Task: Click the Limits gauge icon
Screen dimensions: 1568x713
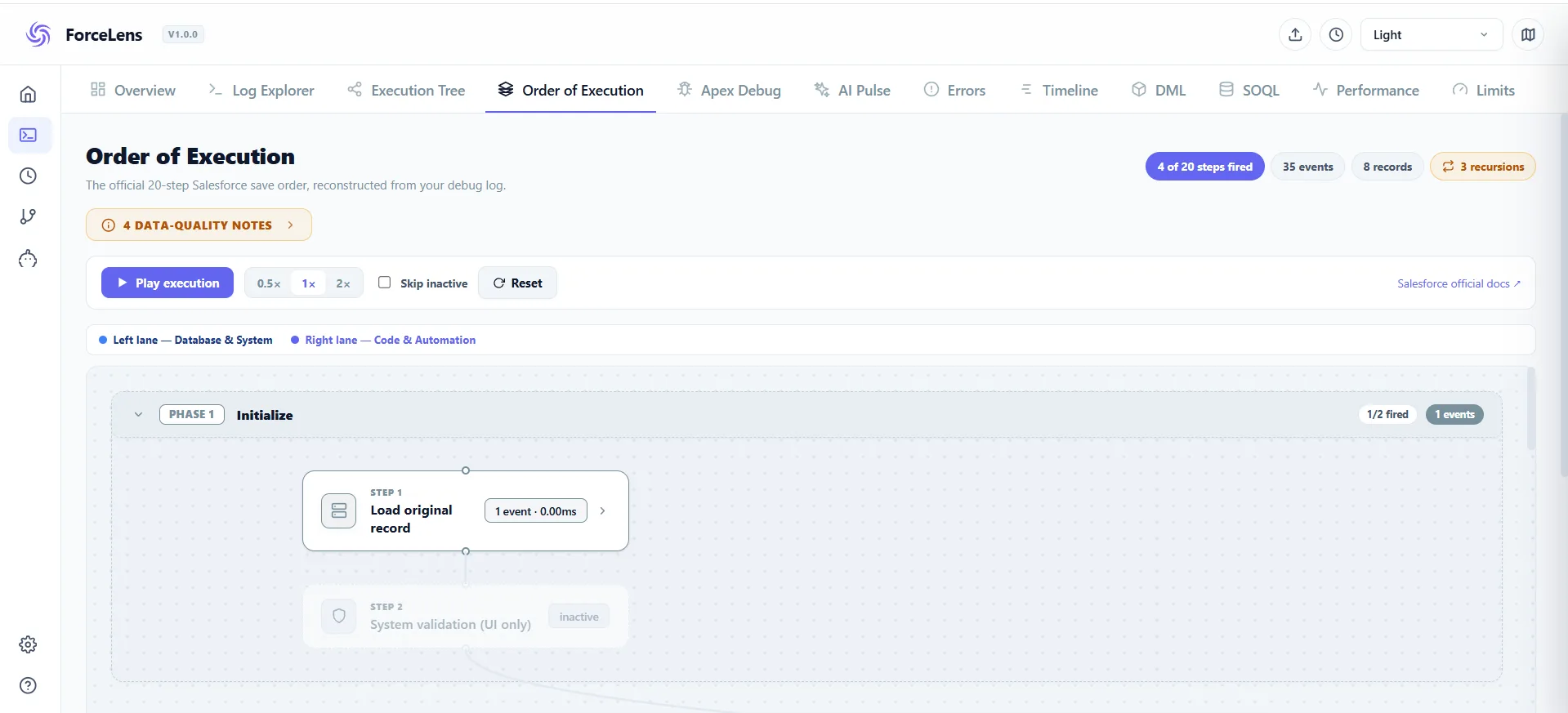Action: 1460,89
